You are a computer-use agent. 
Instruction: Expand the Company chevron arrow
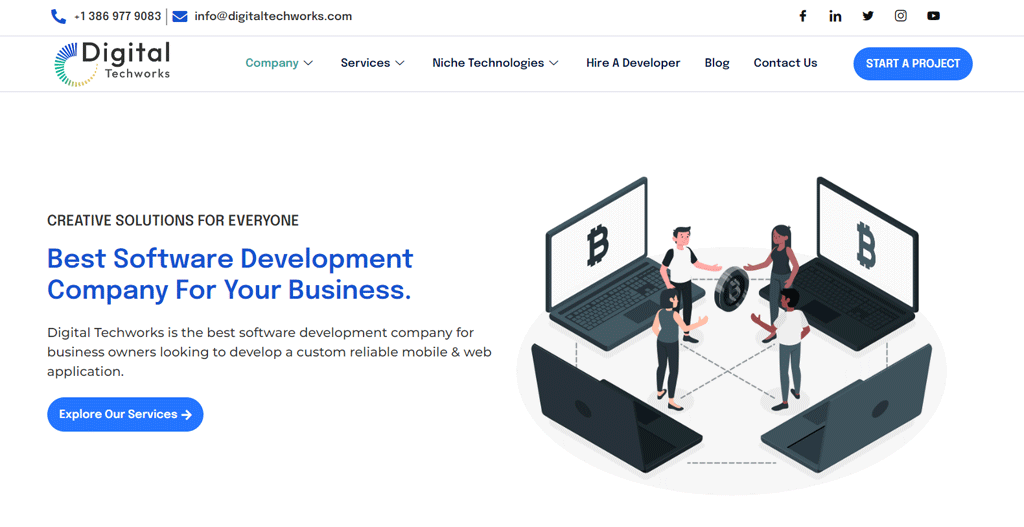(x=308, y=63)
